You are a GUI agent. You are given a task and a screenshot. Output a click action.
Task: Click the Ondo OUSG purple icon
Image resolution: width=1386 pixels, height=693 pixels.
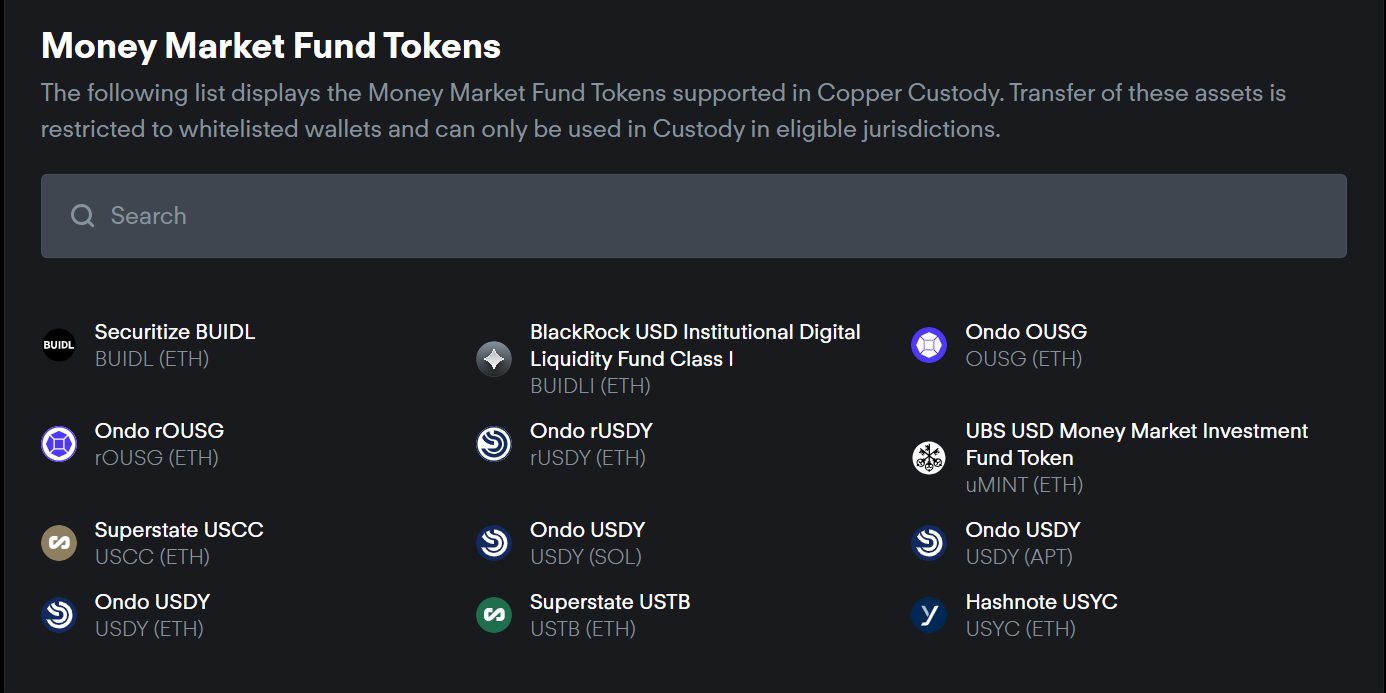929,345
